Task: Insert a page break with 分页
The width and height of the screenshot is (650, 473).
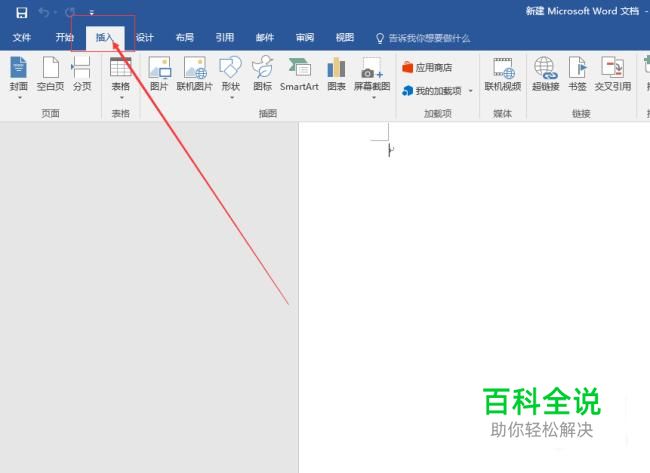Action: click(x=82, y=74)
